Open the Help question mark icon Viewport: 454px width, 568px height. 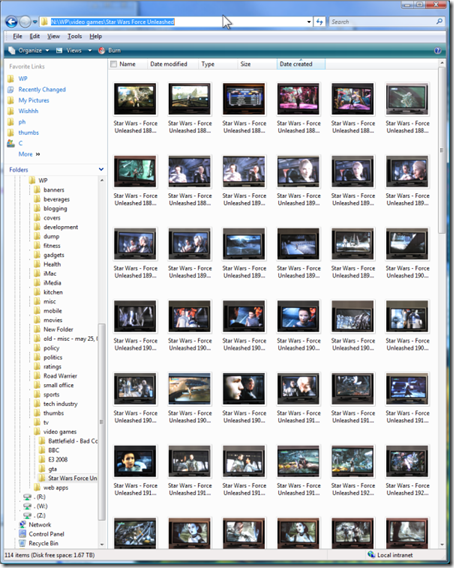point(437,50)
